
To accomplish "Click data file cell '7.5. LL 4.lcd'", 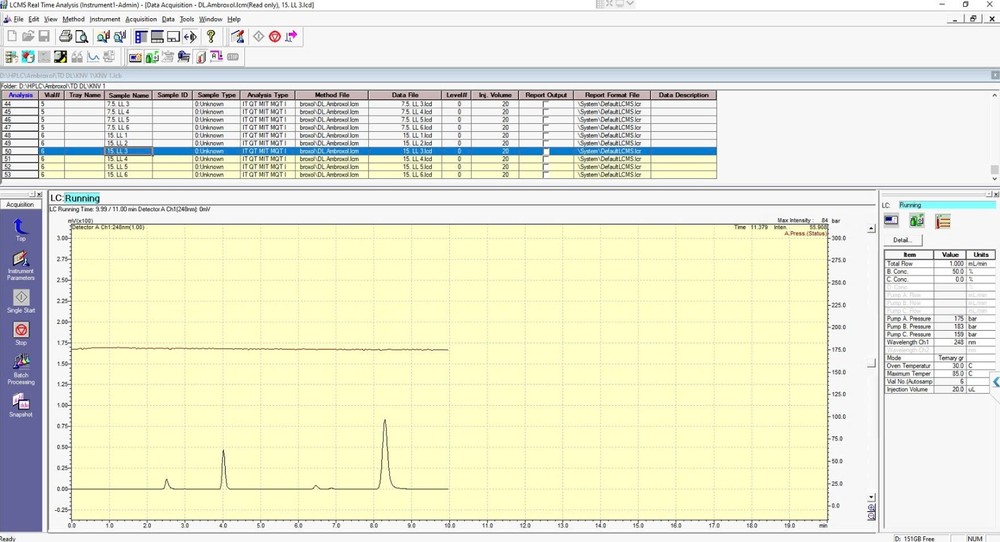I will pos(405,112).
